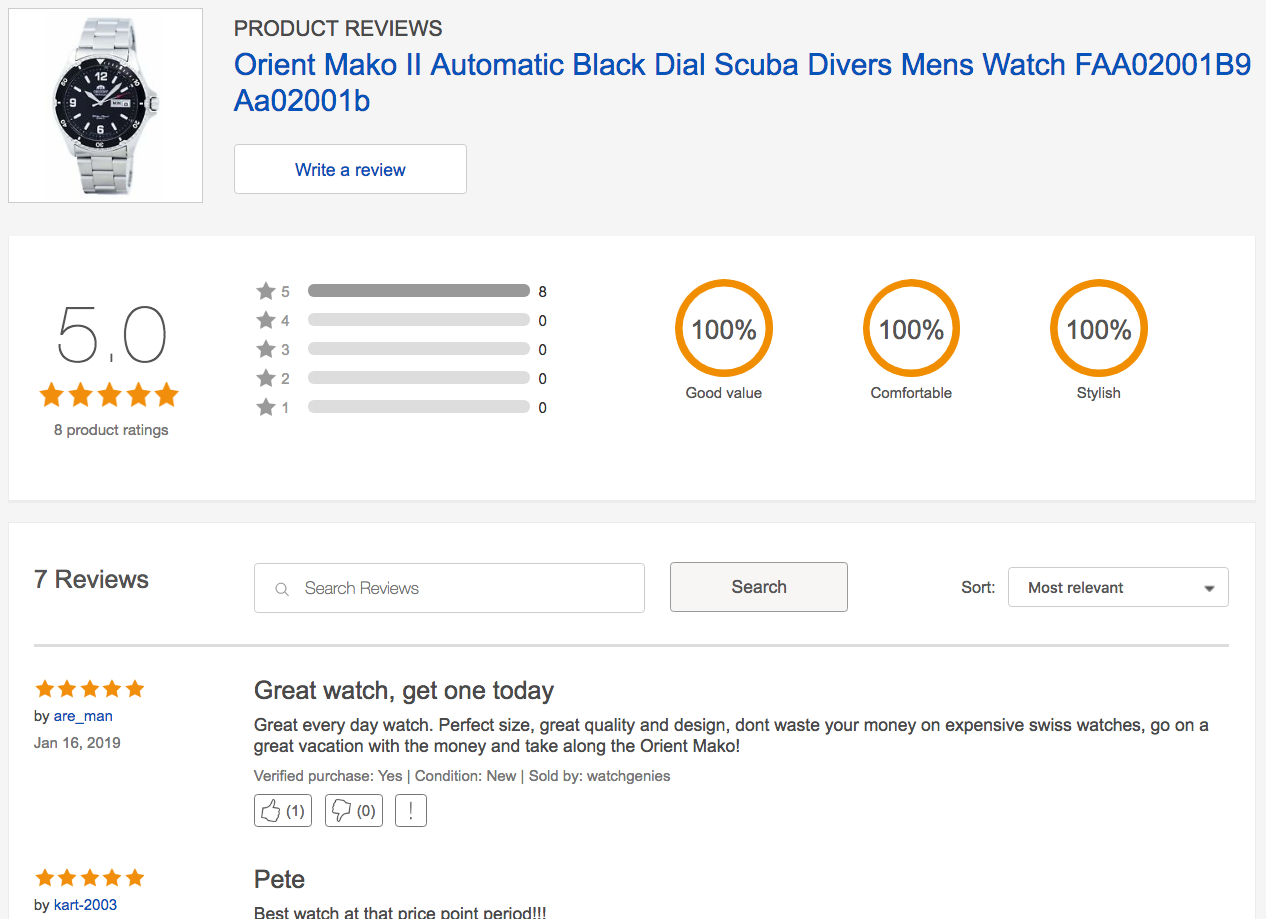Click the Orient watch product thumbnail
This screenshot has width=1266, height=919.
pyautogui.click(x=106, y=105)
